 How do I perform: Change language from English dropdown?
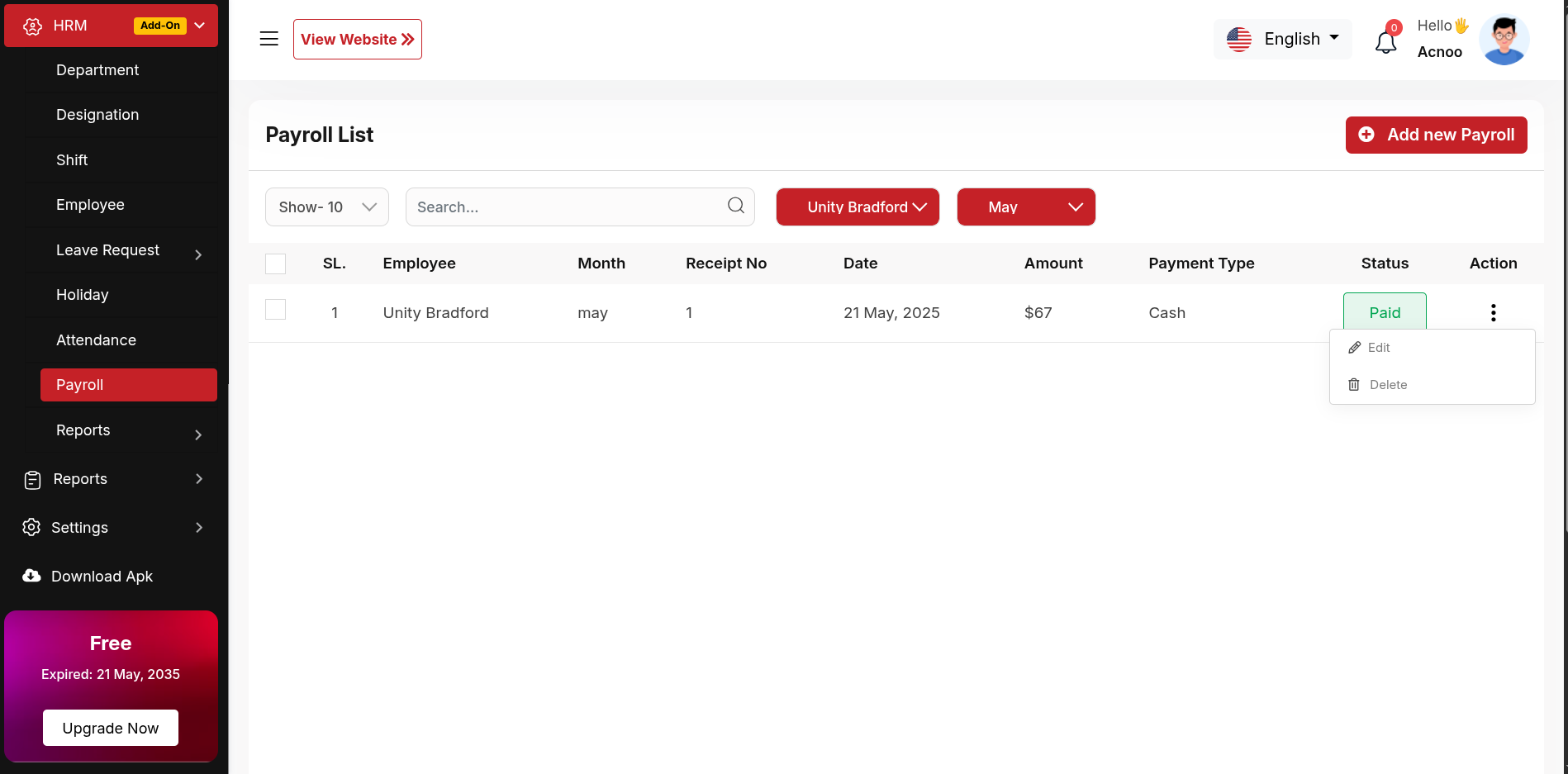pos(1282,39)
